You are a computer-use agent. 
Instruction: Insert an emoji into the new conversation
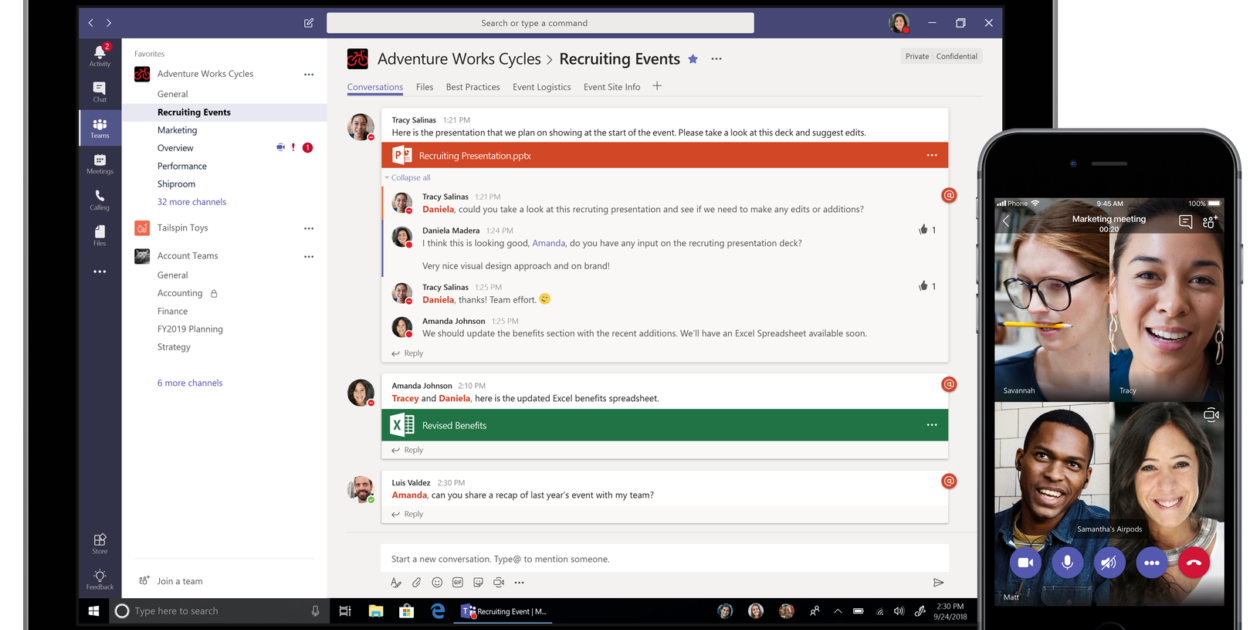[437, 581]
